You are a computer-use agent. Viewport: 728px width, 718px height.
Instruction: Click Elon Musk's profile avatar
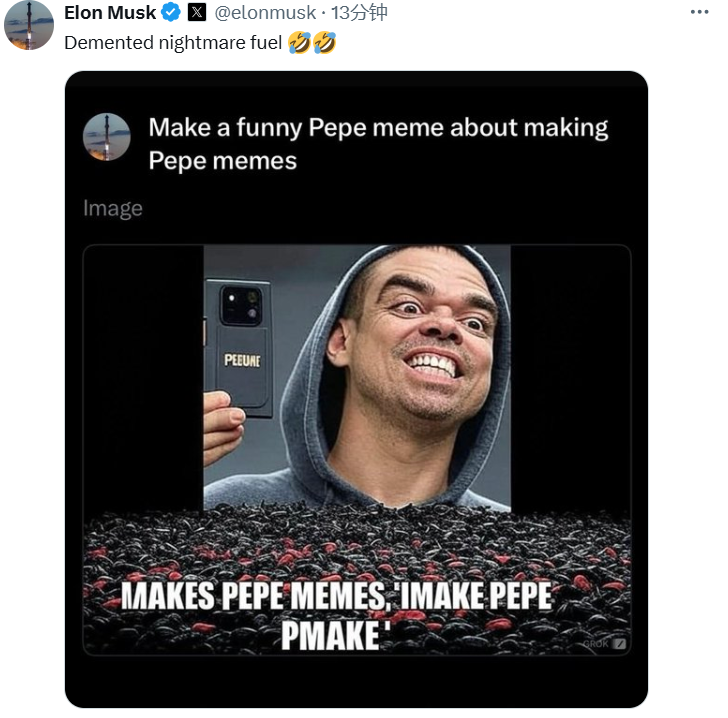29,25
